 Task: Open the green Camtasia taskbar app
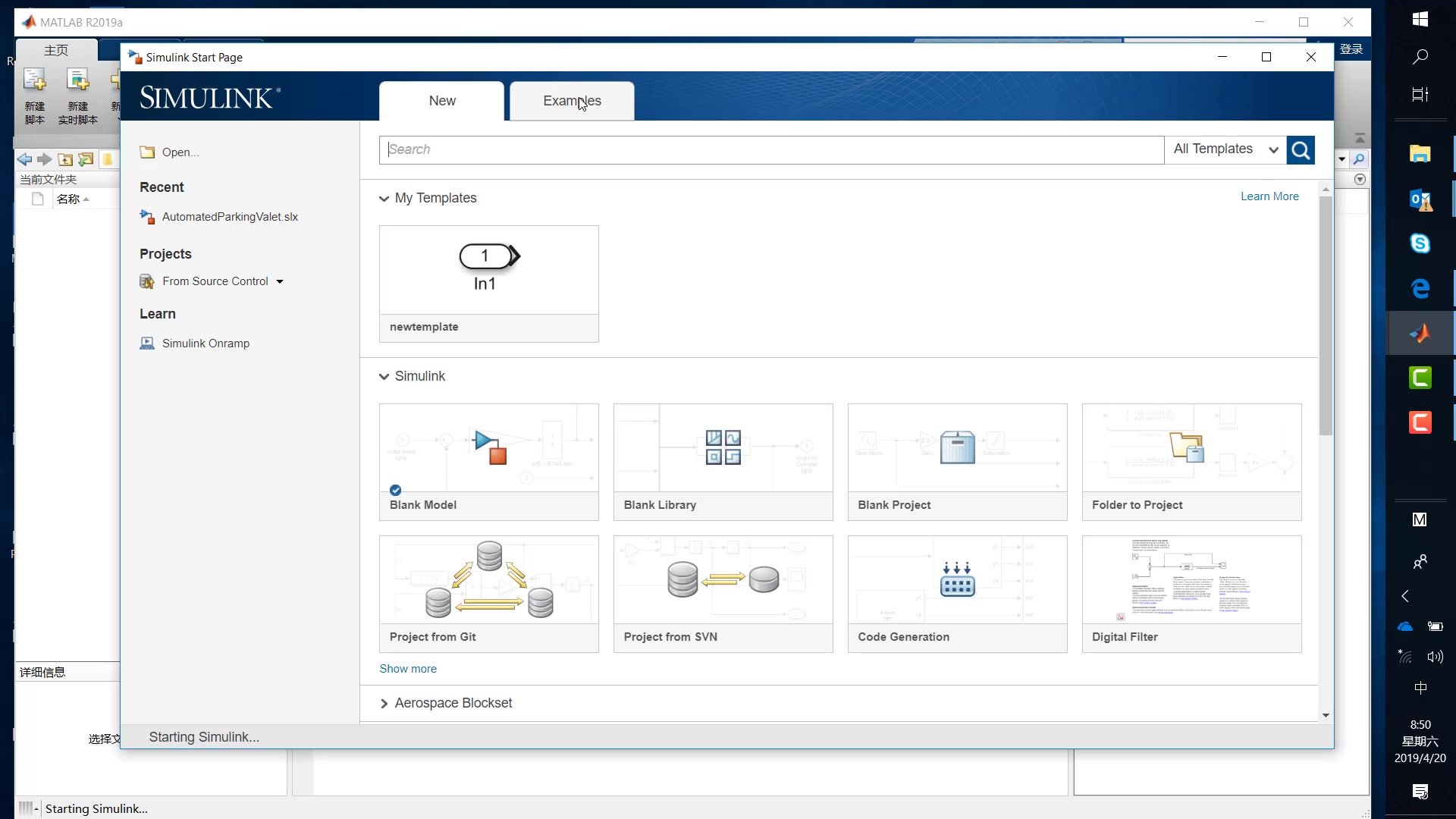coord(1420,378)
